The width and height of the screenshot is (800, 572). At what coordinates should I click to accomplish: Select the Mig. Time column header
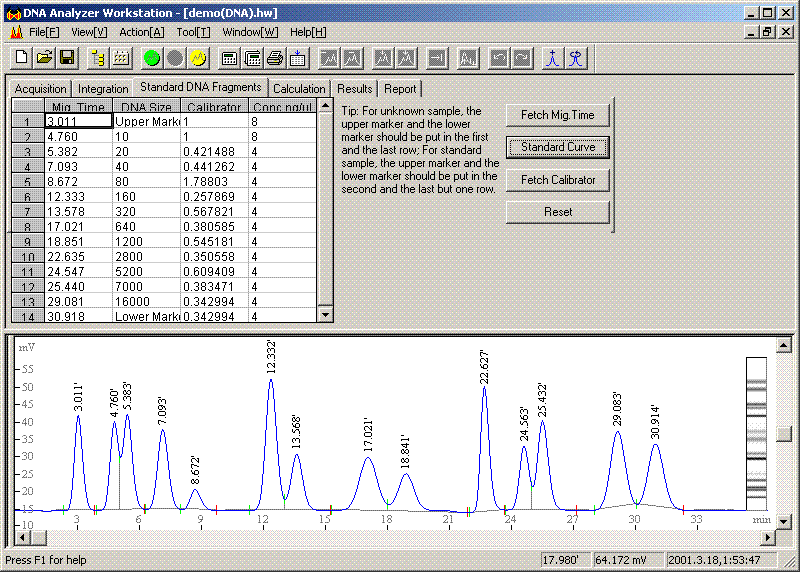pyautogui.click(x=79, y=106)
